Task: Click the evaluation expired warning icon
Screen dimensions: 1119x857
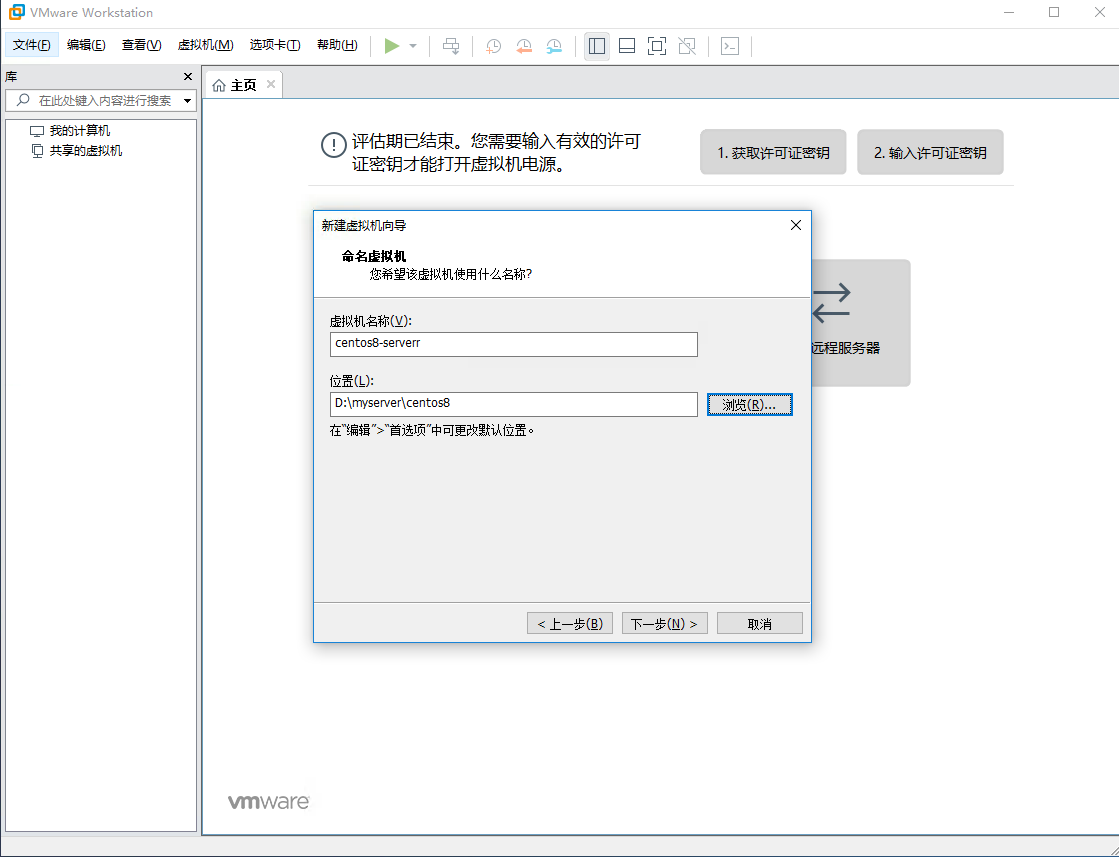Action: [333, 145]
